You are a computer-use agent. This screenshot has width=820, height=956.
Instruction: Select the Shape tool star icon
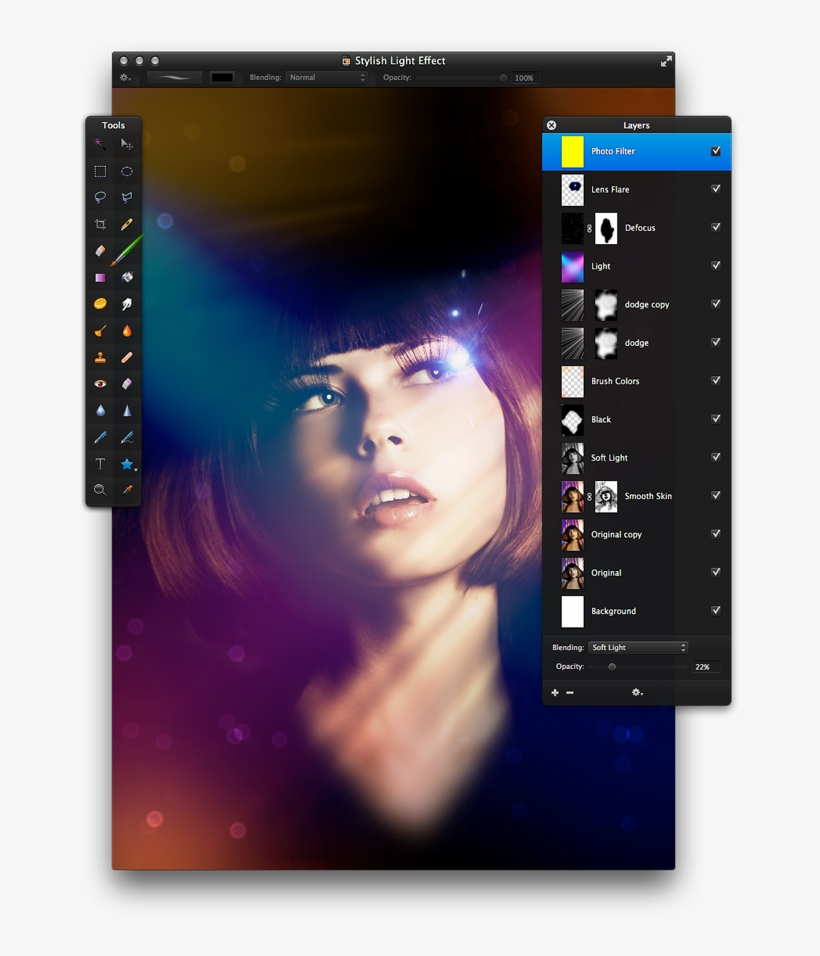pyautogui.click(x=127, y=463)
